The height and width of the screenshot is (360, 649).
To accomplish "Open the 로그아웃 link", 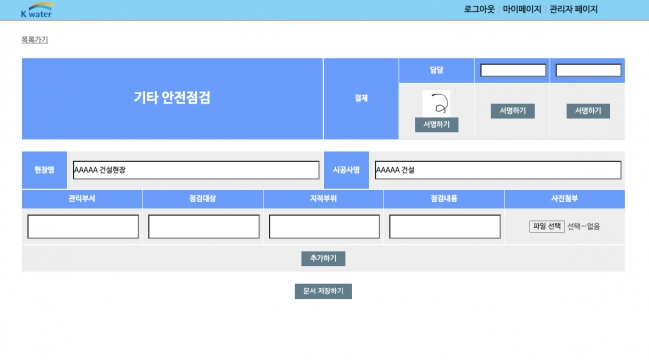I will coord(479,9).
